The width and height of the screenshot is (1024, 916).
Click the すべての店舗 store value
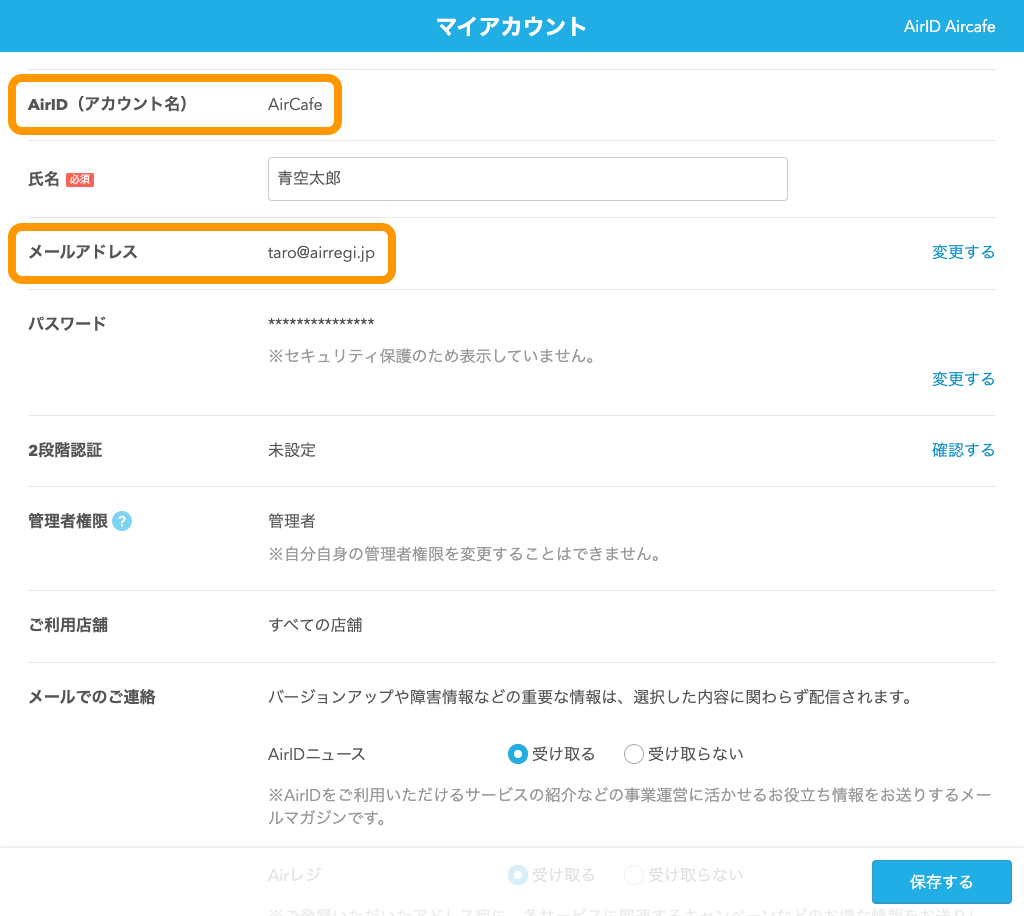coord(315,625)
